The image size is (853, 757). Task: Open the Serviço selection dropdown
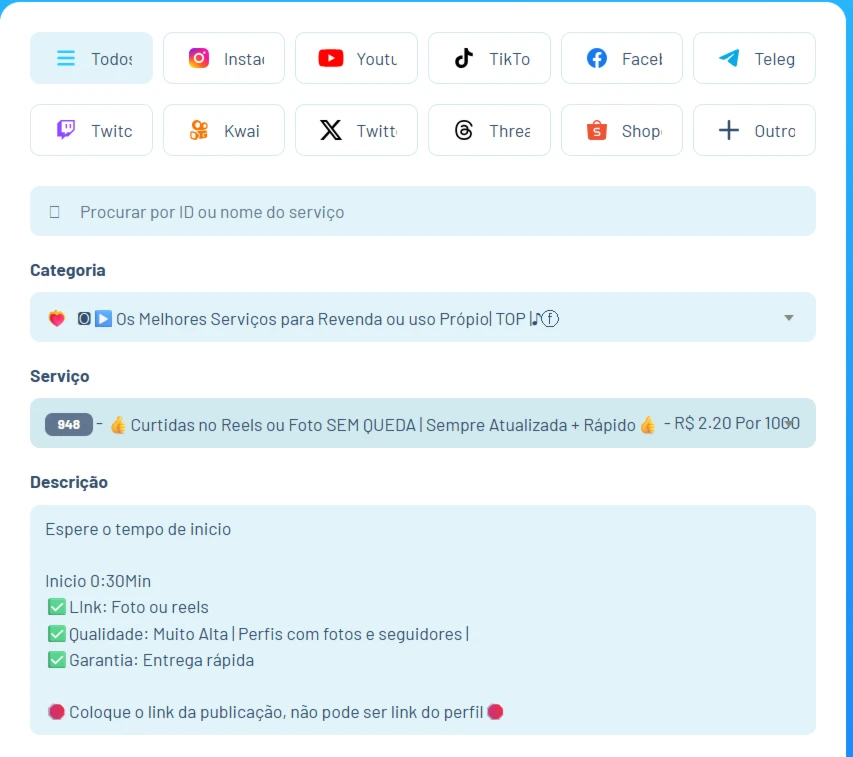[422, 424]
